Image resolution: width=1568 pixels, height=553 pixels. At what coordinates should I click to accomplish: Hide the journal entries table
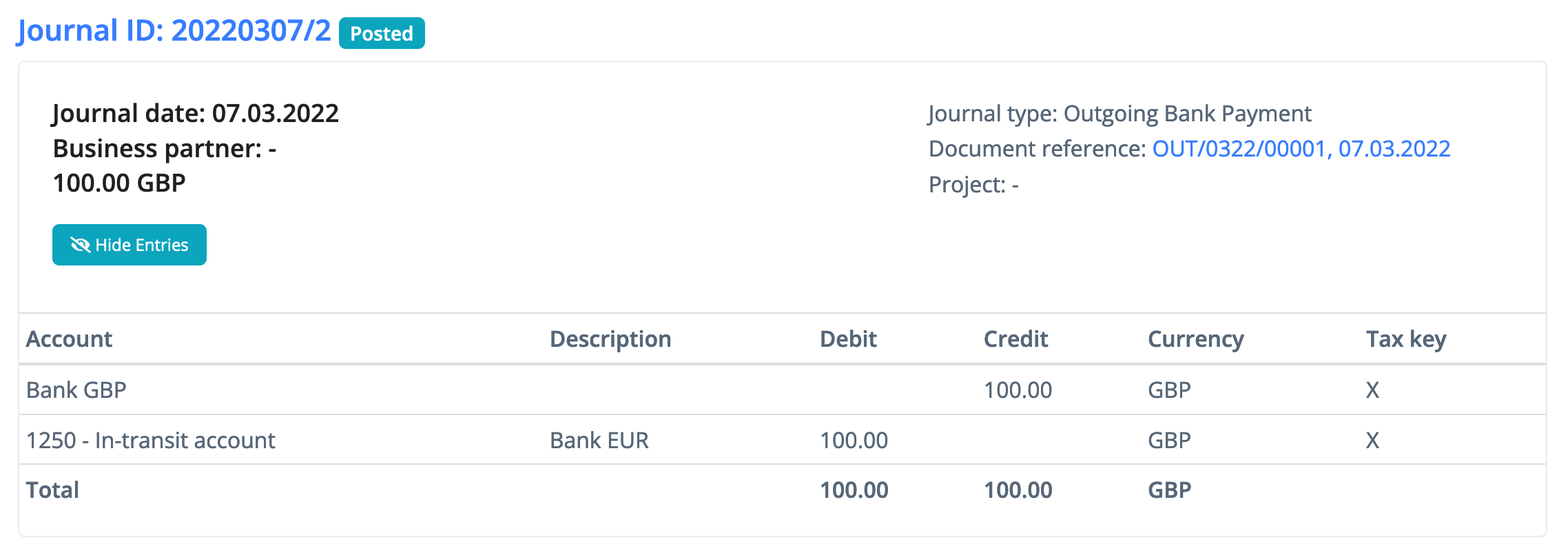[130, 245]
